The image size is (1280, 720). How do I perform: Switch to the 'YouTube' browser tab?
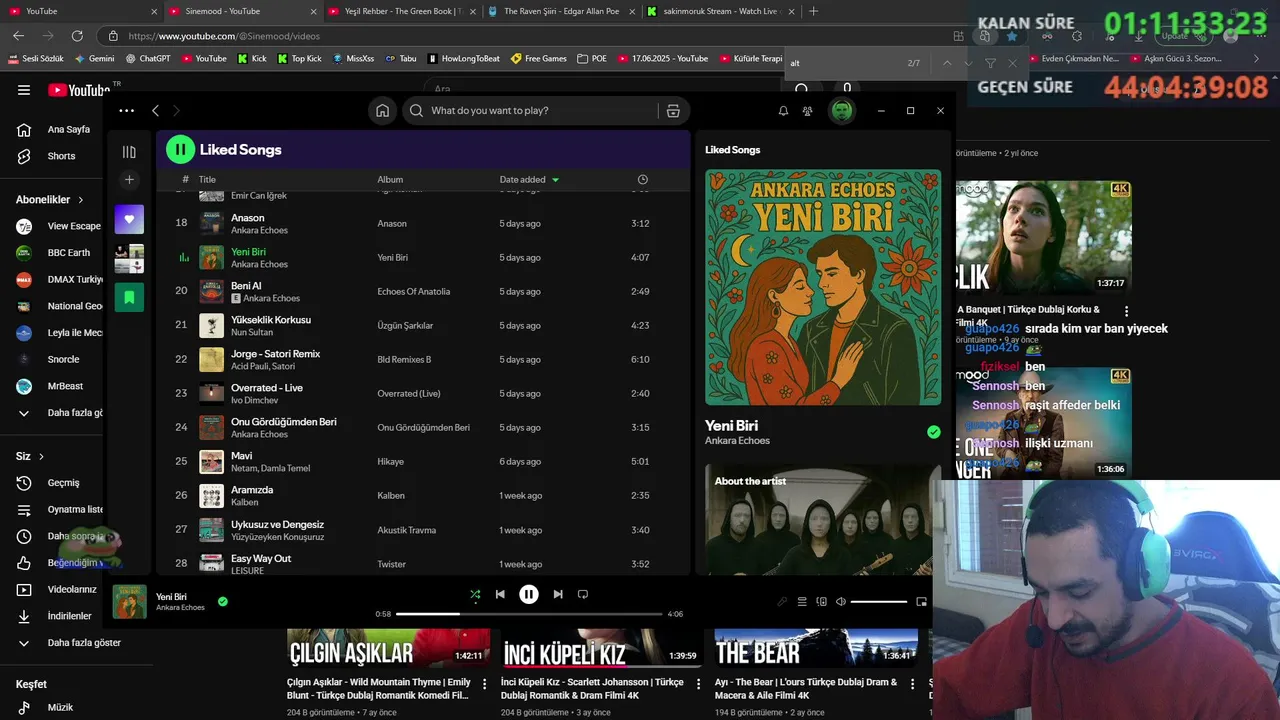coord(81,11)
